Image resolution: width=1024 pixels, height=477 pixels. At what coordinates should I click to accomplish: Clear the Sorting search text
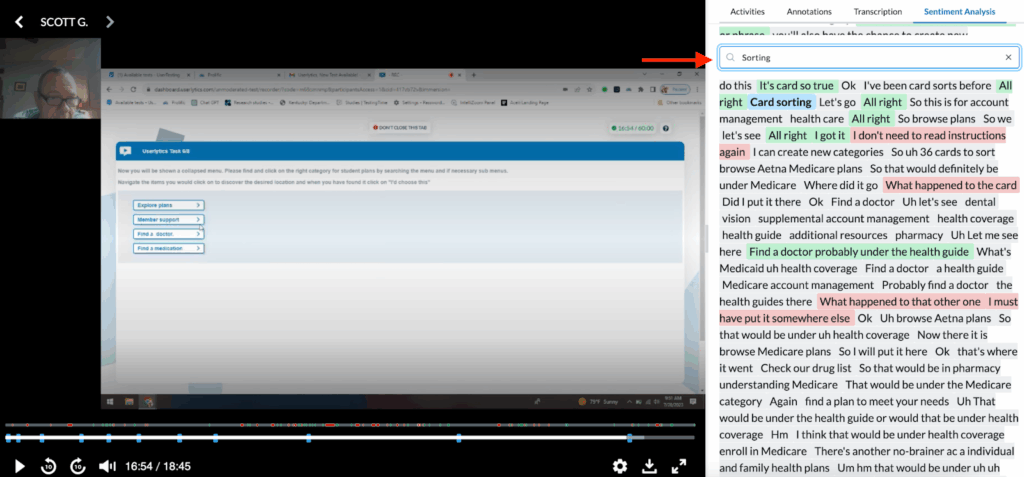tap(1008, 58)
